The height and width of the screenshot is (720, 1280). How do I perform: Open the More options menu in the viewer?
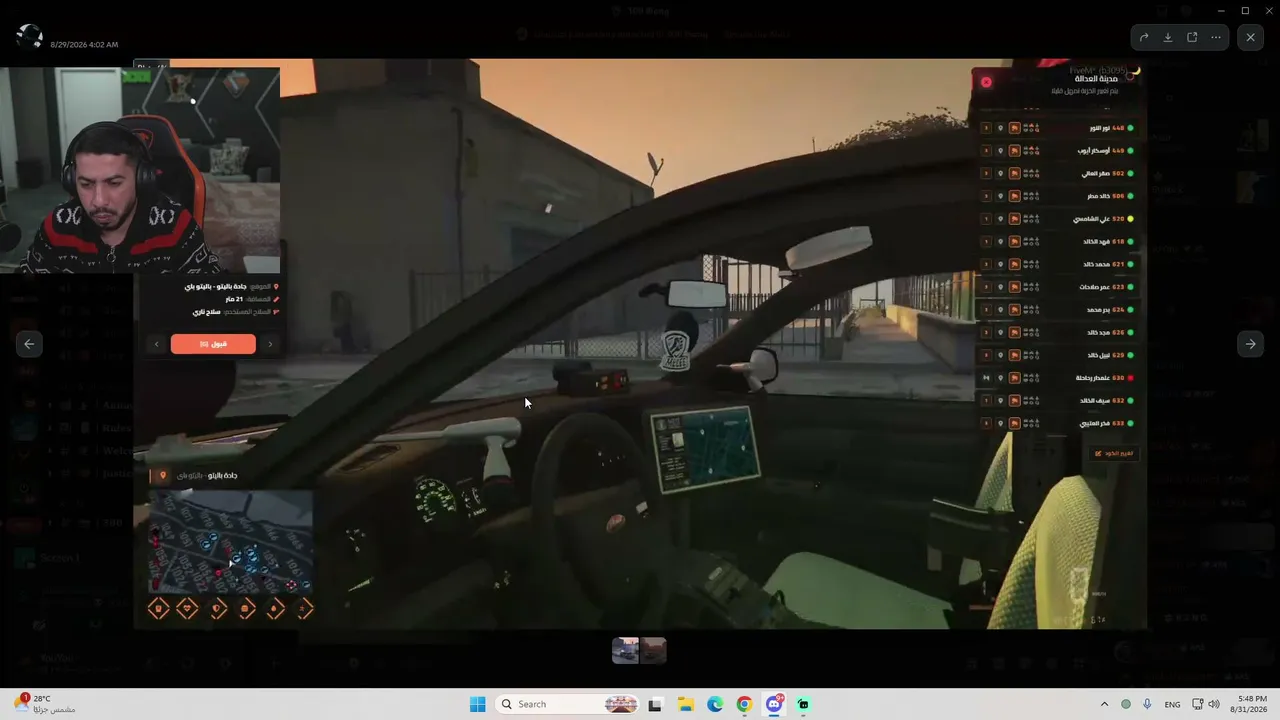click(x=1216, y=37)
